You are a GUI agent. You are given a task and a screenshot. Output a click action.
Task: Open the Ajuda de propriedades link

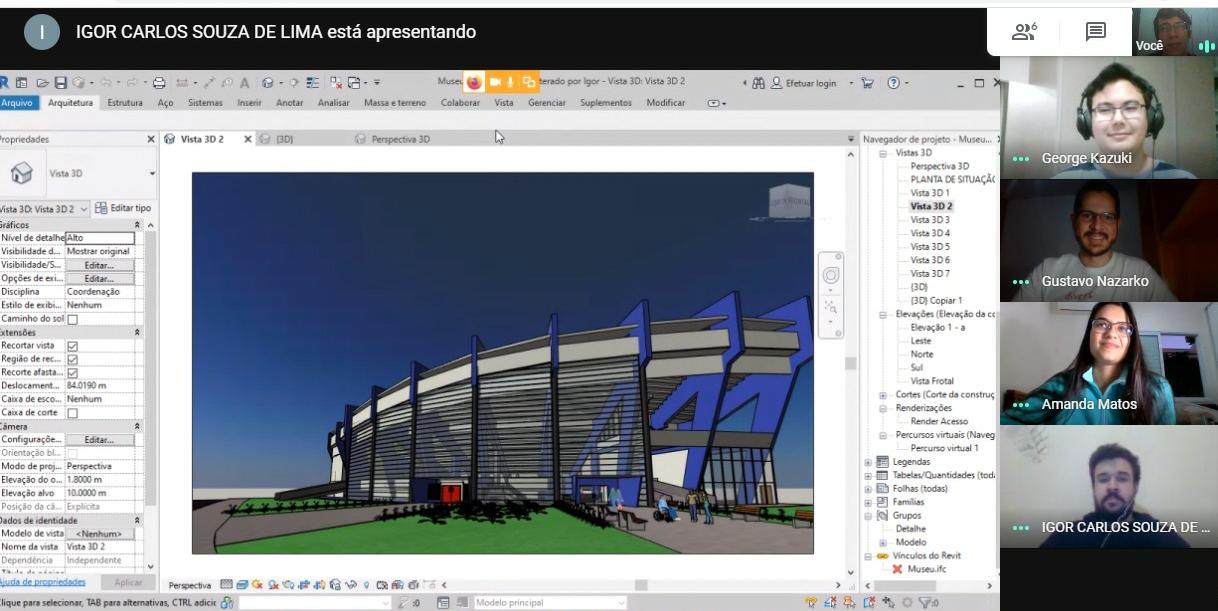click(42, 582)
